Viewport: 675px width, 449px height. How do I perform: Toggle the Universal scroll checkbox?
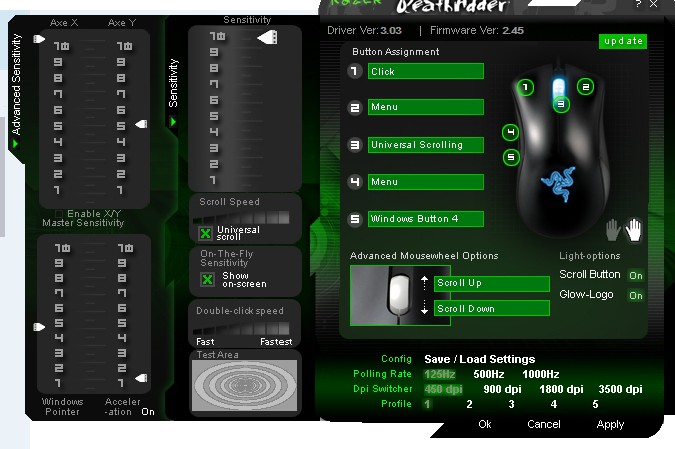(x=205, y=233)
